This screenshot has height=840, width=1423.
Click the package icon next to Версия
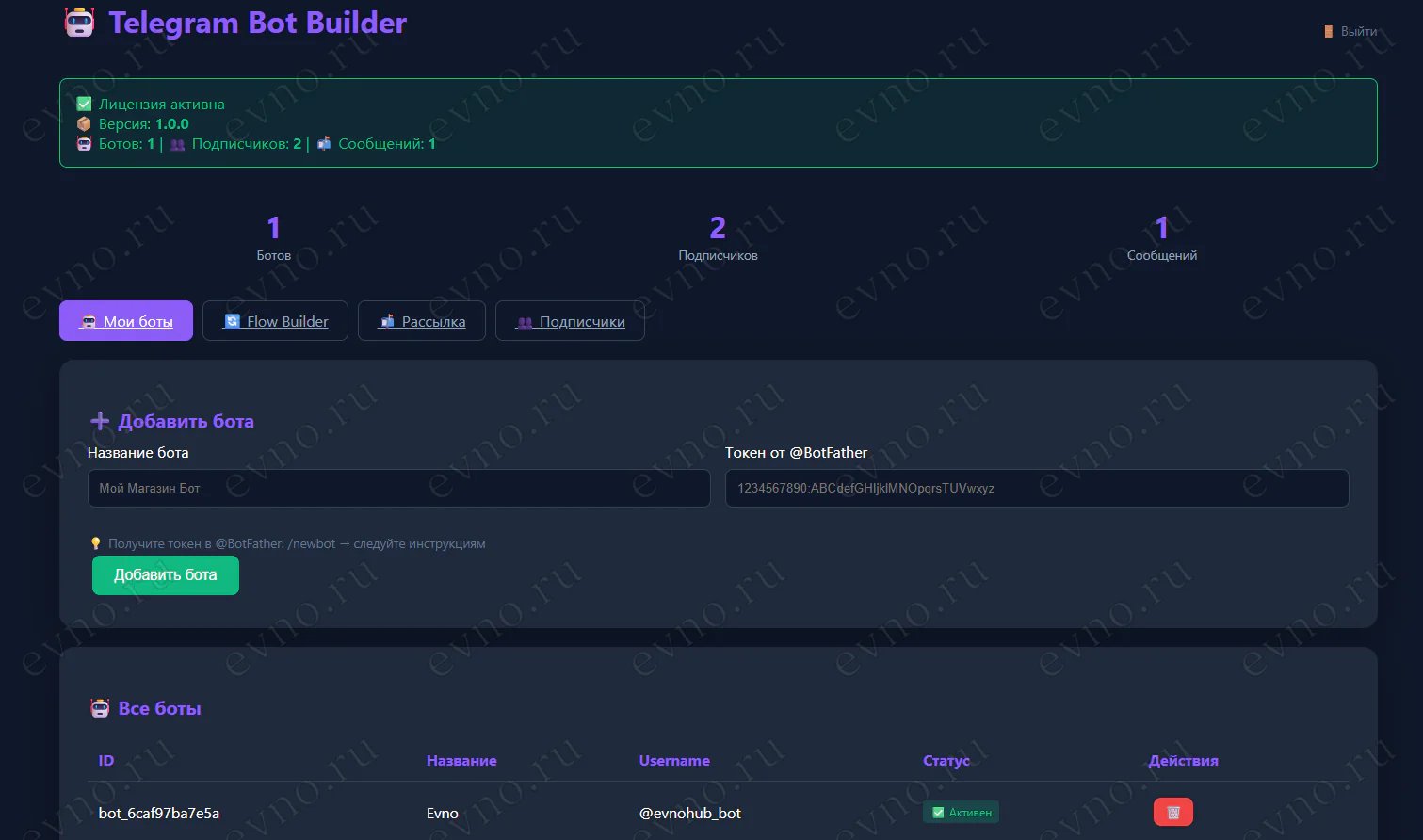(x=84, y=124)
